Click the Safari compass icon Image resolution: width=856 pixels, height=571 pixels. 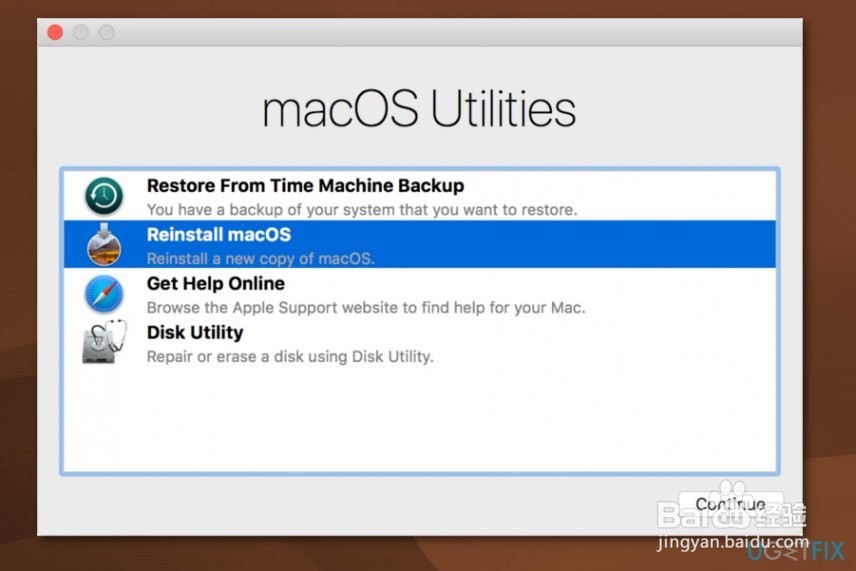[104, 294]
